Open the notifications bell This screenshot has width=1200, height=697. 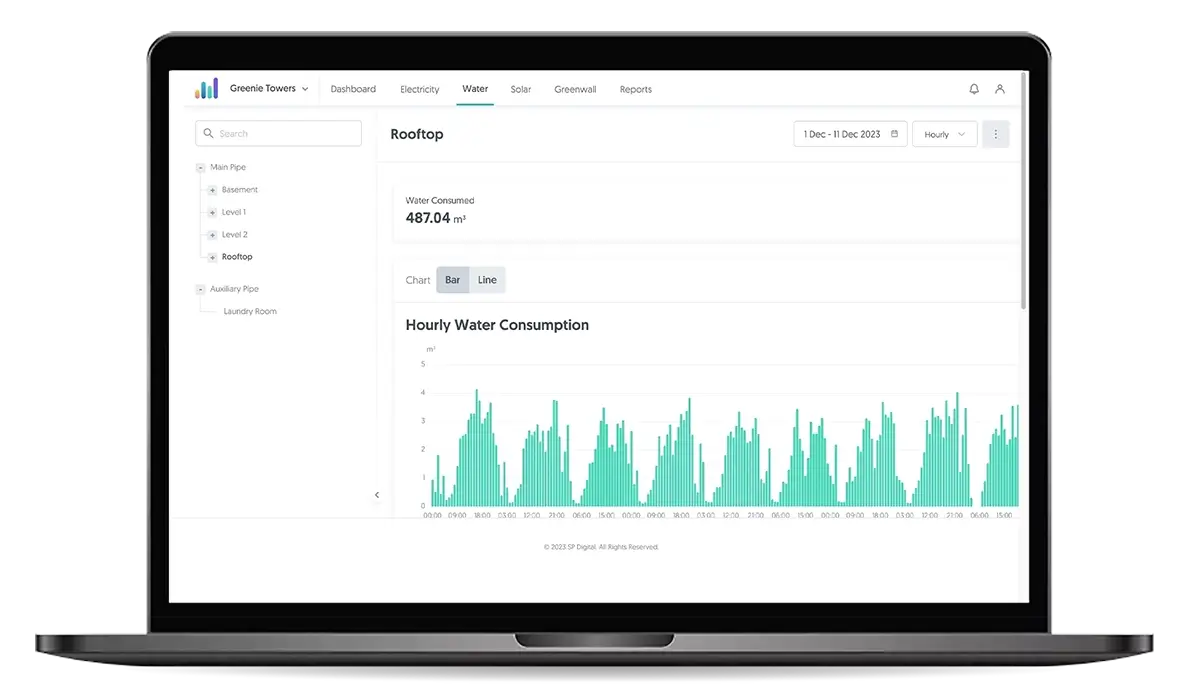(x=973, y=89)
